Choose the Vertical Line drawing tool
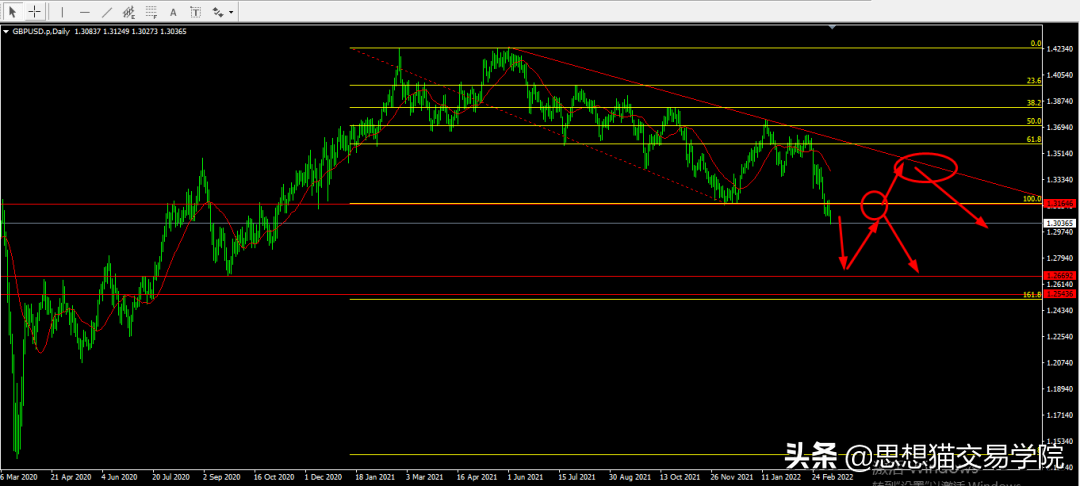Image resolution: width=1080 pixels, height=486 pixels. click(x=62, y=11)
